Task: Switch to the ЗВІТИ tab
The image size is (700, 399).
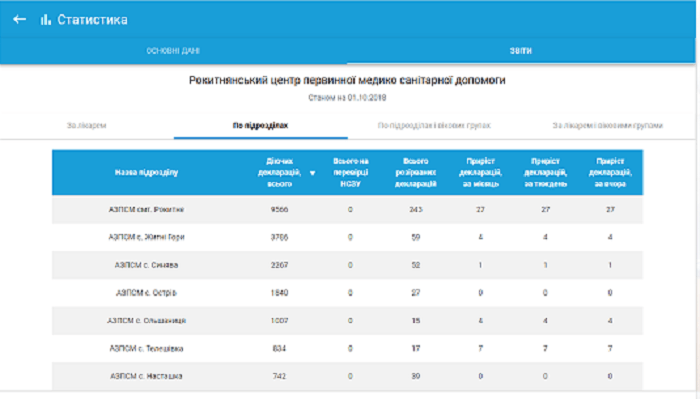Action: coord(521,51)
